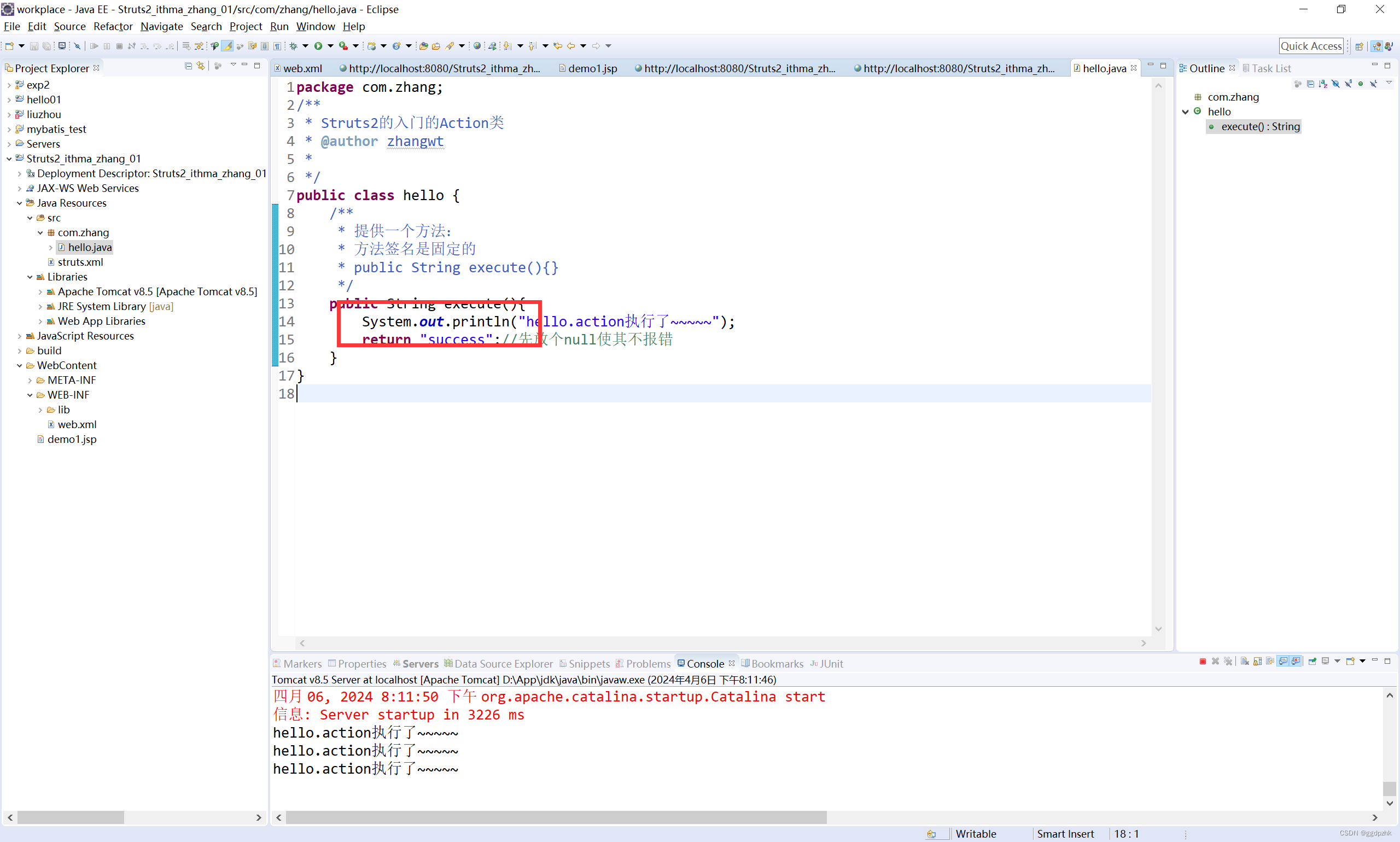
Task: Open the Run menu
Action: pos(278,26)
